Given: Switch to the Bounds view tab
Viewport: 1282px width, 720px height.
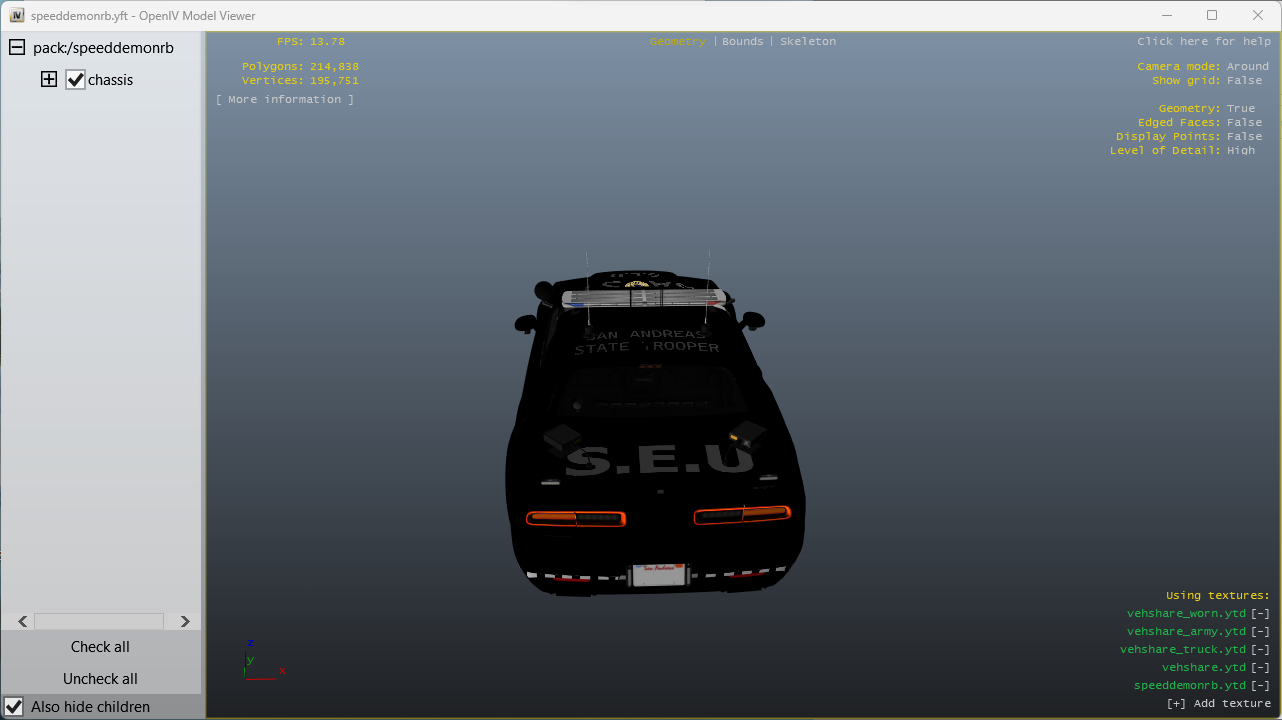Looking at the screenshot, I should click(742, 42).
